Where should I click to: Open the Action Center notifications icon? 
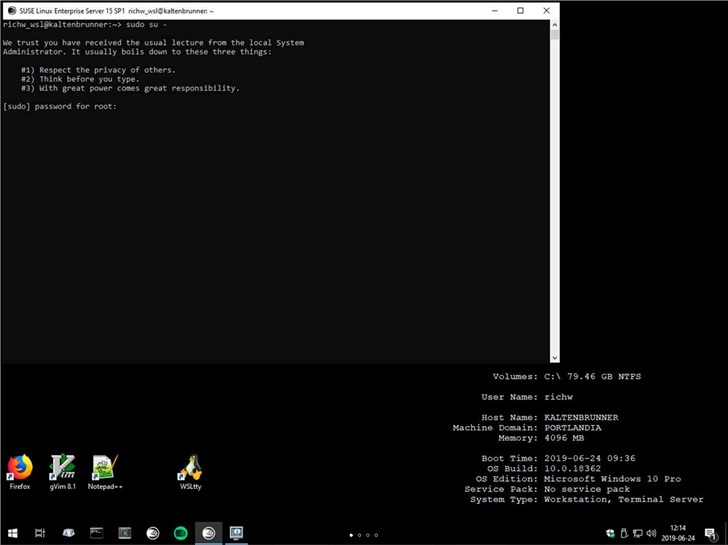point(710,534)
